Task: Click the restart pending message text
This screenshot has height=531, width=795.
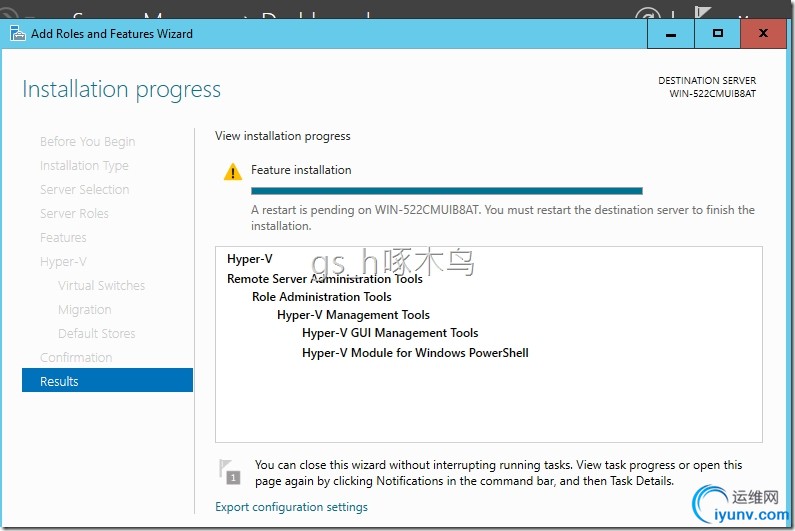Action: [502, 218]
